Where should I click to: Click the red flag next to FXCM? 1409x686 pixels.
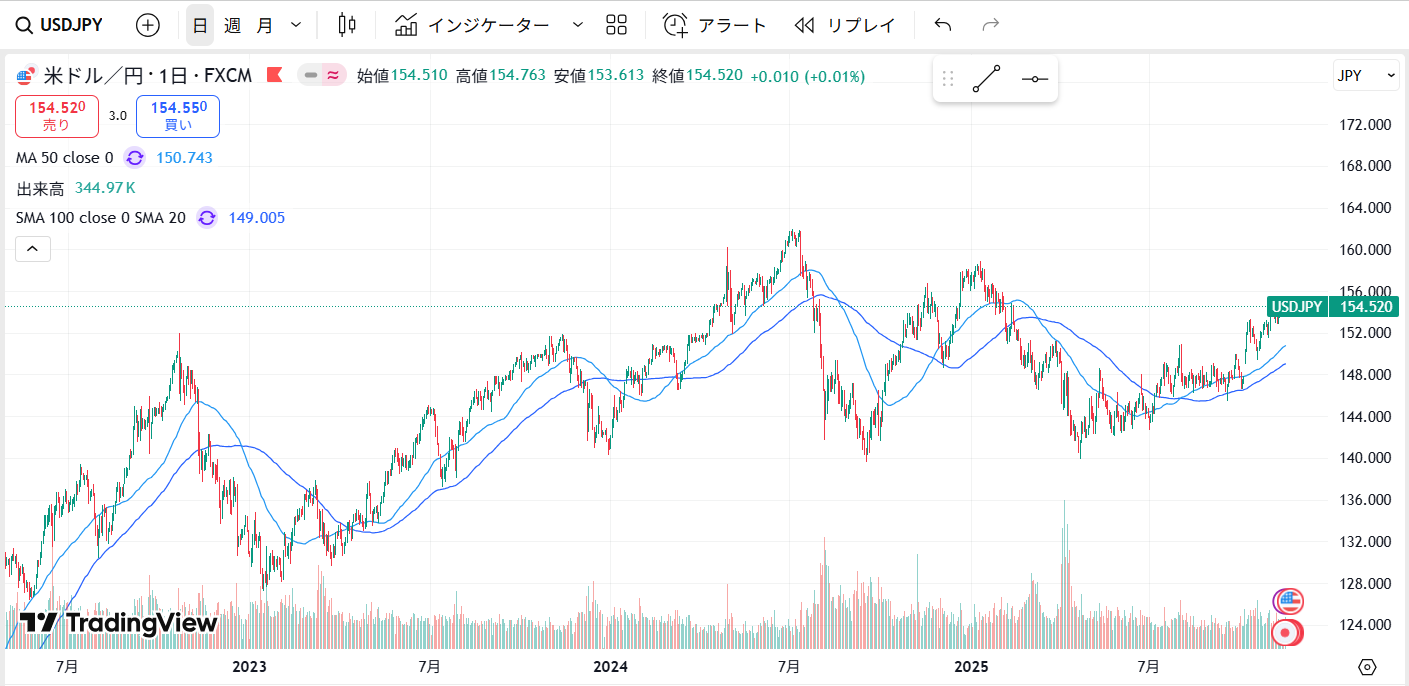pyautogui.click(x=275, y=75)
